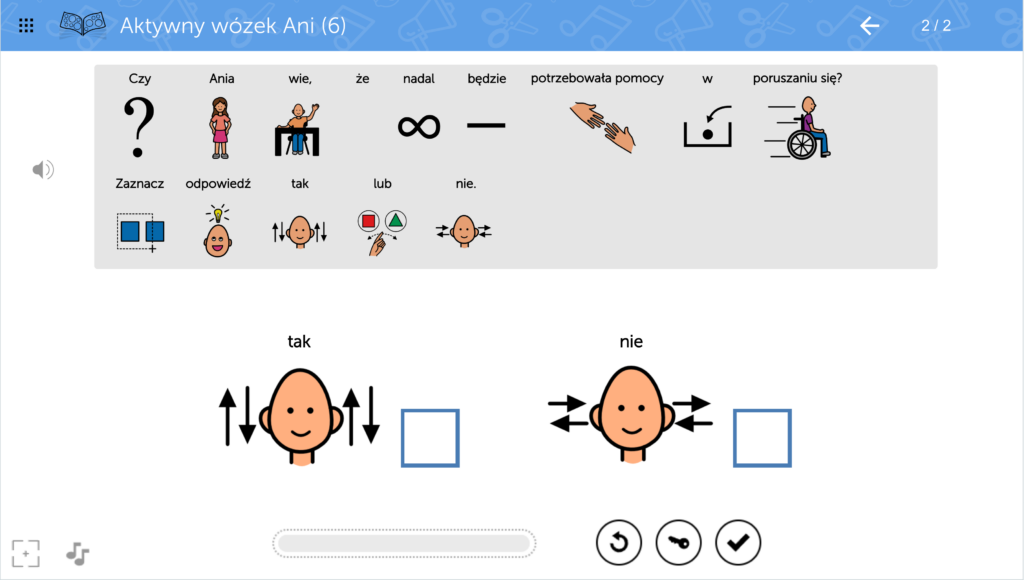Play audio with the speaker icon
This screenshot has width=1024, height=580.
[x=43, y=170]
